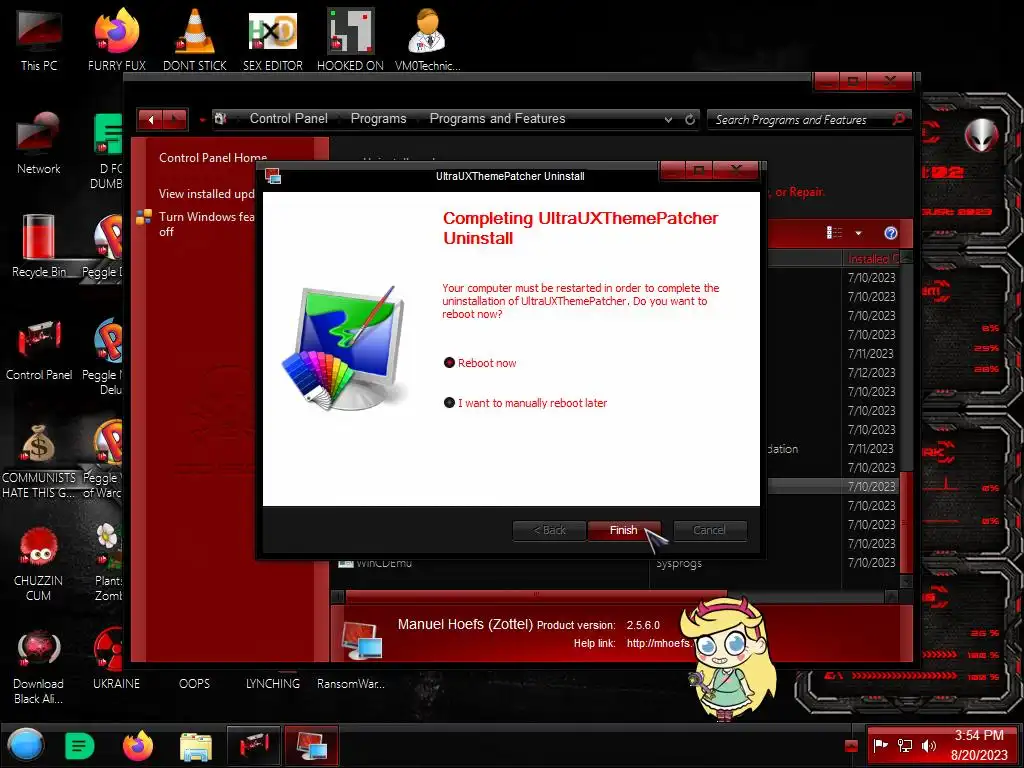The image size is (1024, 768).
Task: Select the Reboot now radio button
Action: pyautogui.click(x=449, y=363)
